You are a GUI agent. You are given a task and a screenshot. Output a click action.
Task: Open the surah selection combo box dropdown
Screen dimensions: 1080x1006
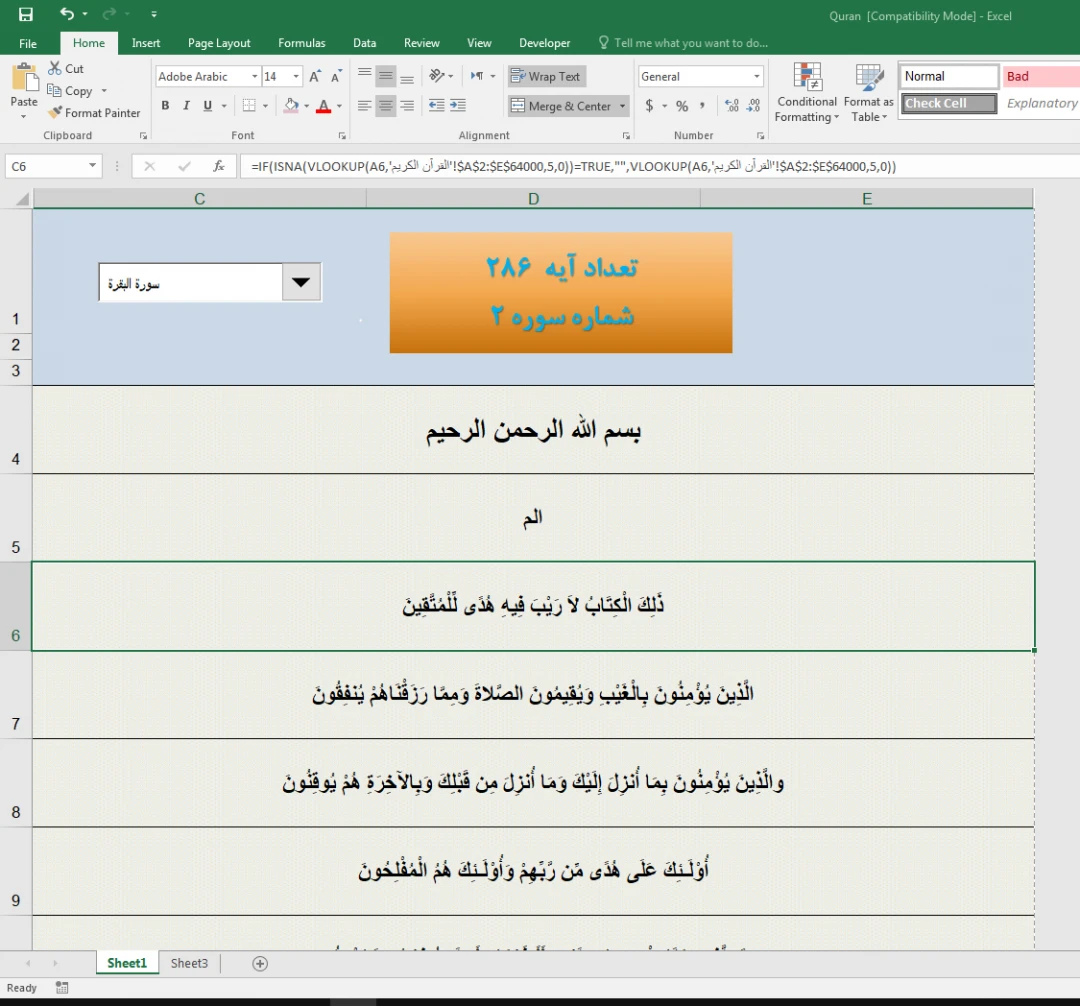(301, 283)
